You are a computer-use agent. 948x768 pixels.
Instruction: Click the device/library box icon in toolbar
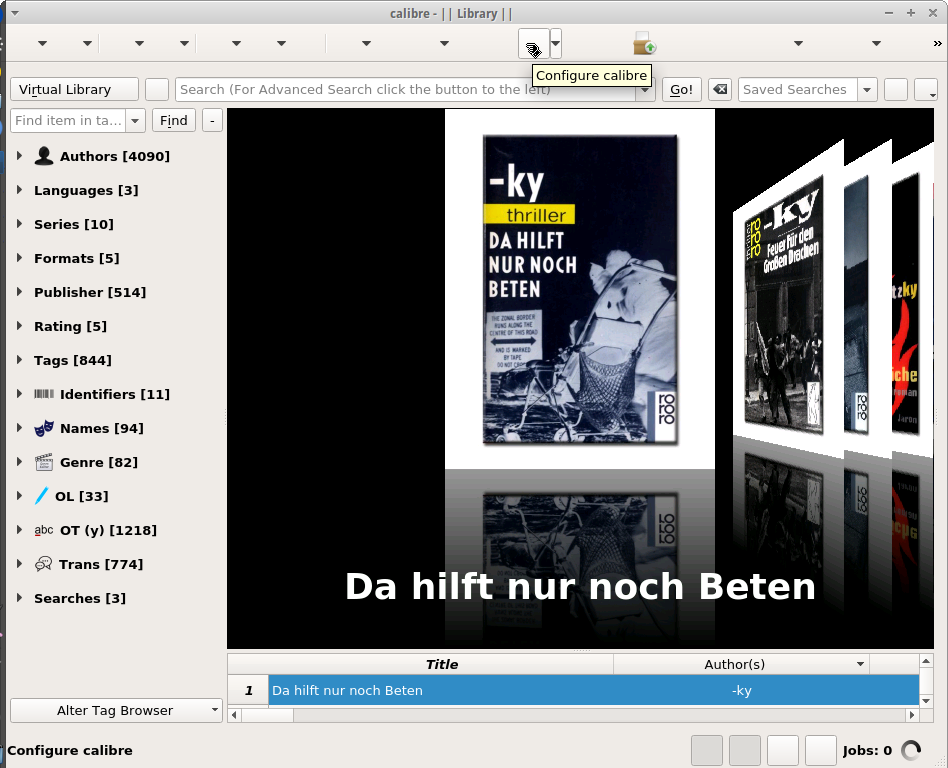(644, 44)
